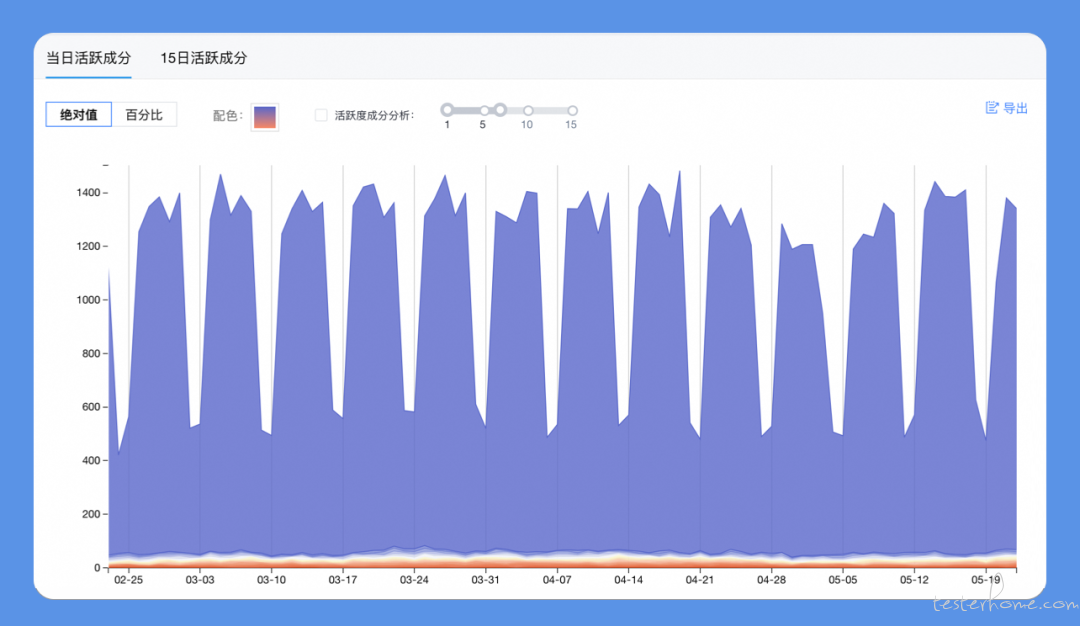This screenshot has width=1080, height=626.
Task: Enable the 活跃度成分分析 checkbox
Action: [x=321, y=115]
